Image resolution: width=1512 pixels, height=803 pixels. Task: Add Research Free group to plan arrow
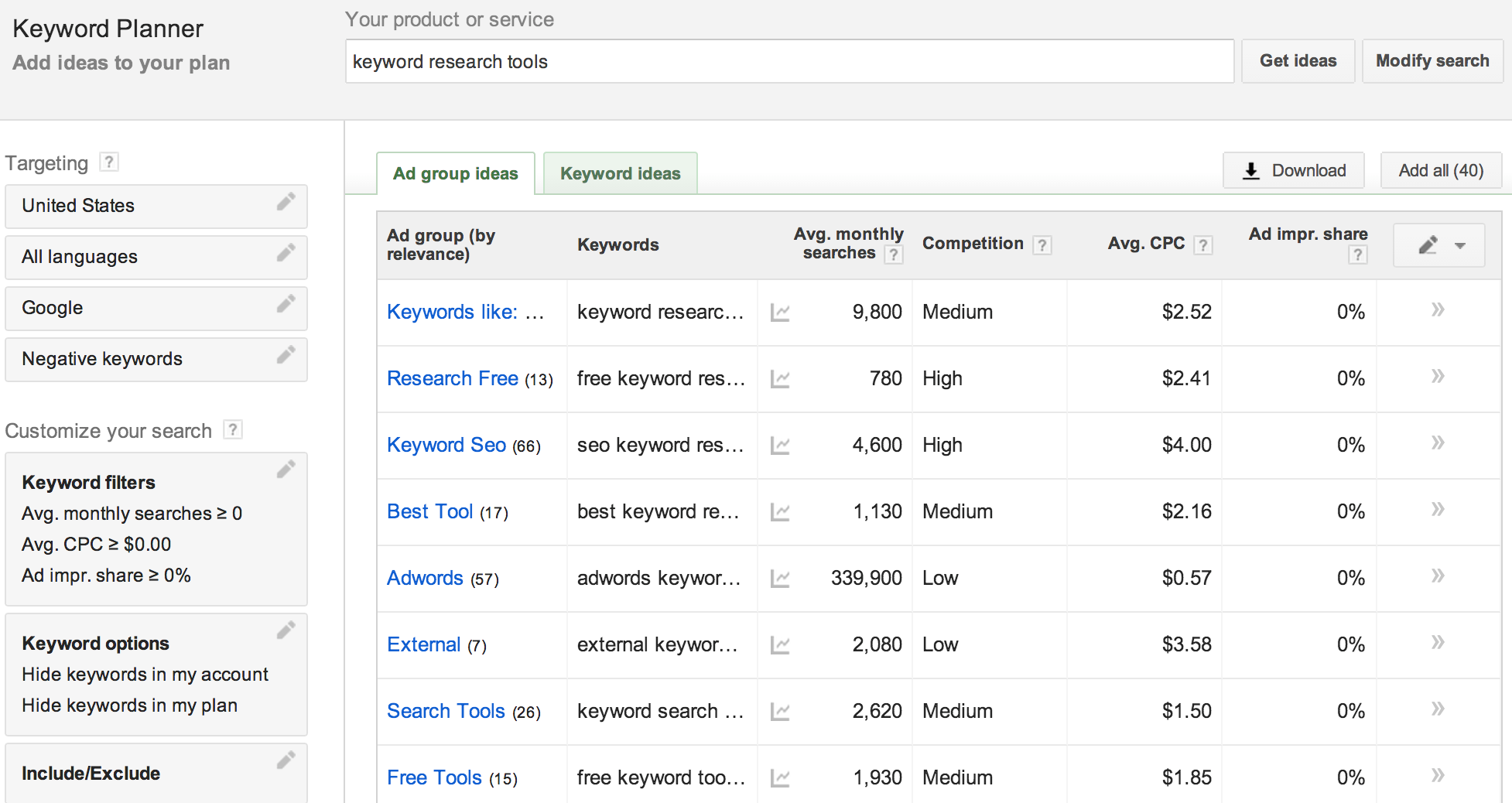pyautogui.click(x=1438, y=376)
